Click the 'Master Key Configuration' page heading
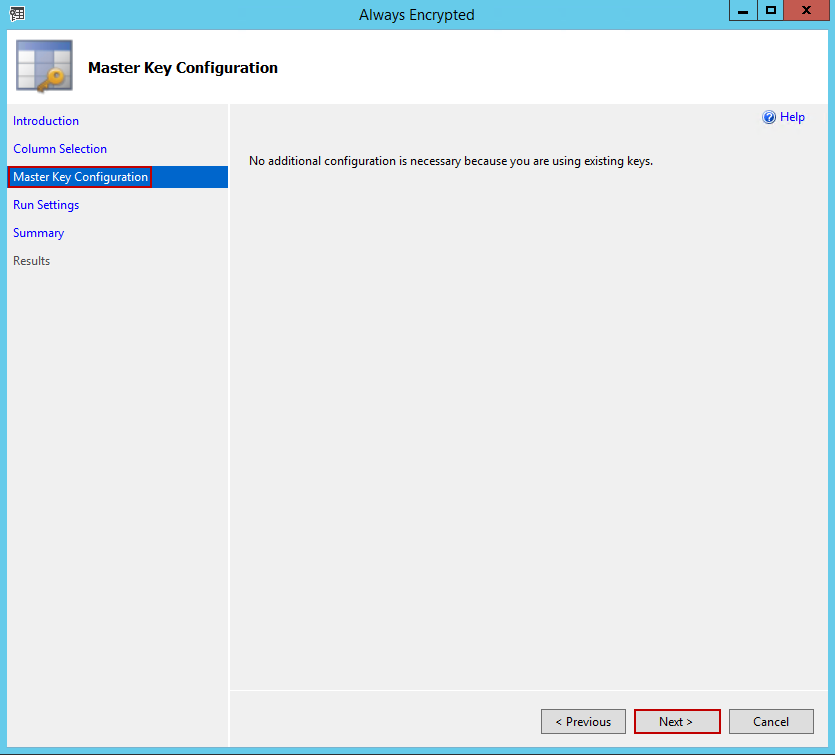 [183, 68]
